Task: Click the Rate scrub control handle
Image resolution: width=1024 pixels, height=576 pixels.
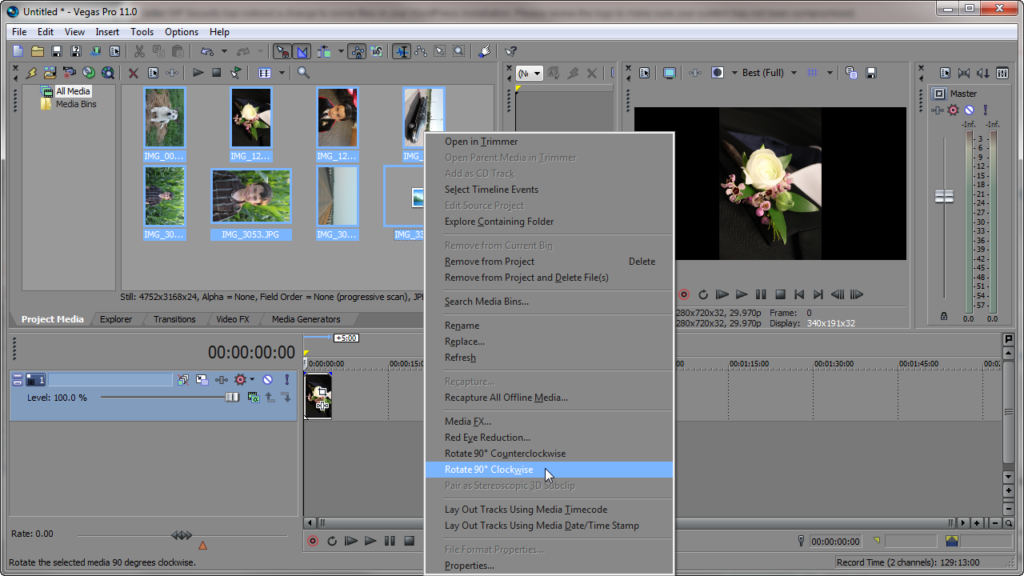Action: click(x=182, y=535)
